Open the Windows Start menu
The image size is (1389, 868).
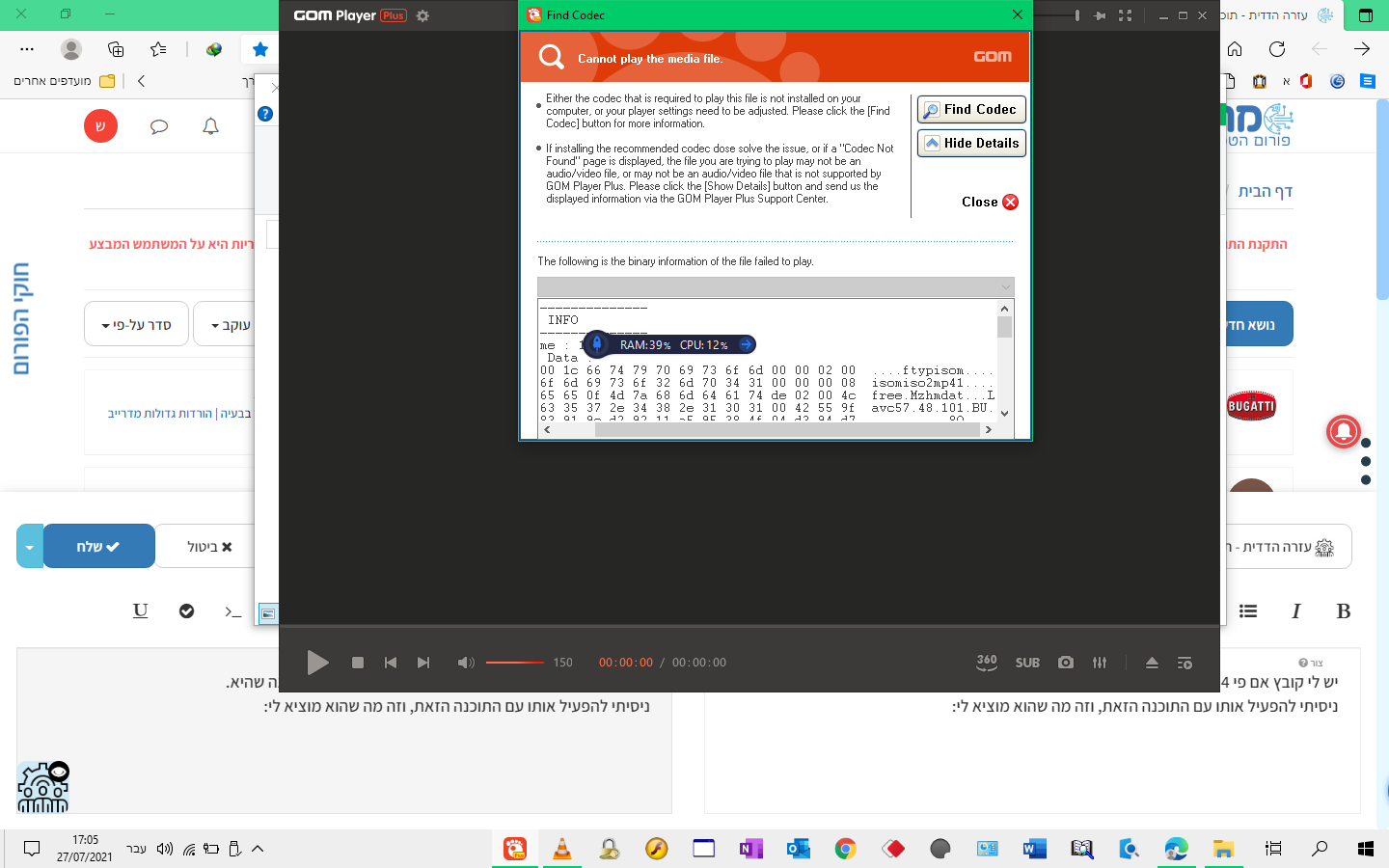tap(1365, 849)
